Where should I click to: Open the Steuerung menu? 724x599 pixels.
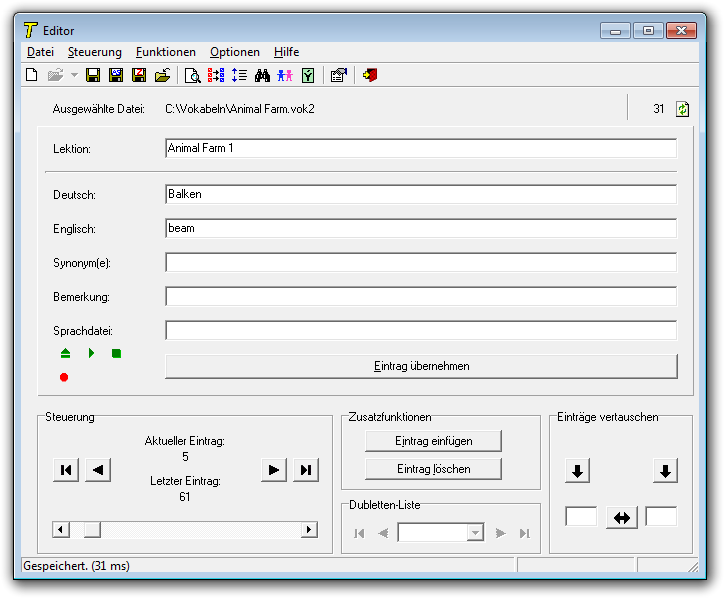coord(94,52)
